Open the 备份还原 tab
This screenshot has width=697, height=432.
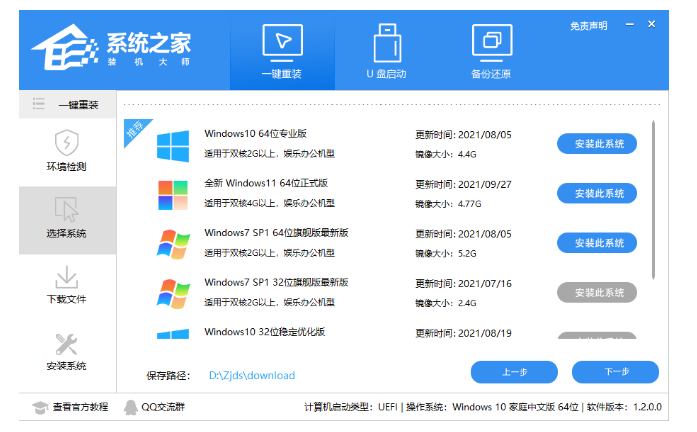click(x=491, y=51)
